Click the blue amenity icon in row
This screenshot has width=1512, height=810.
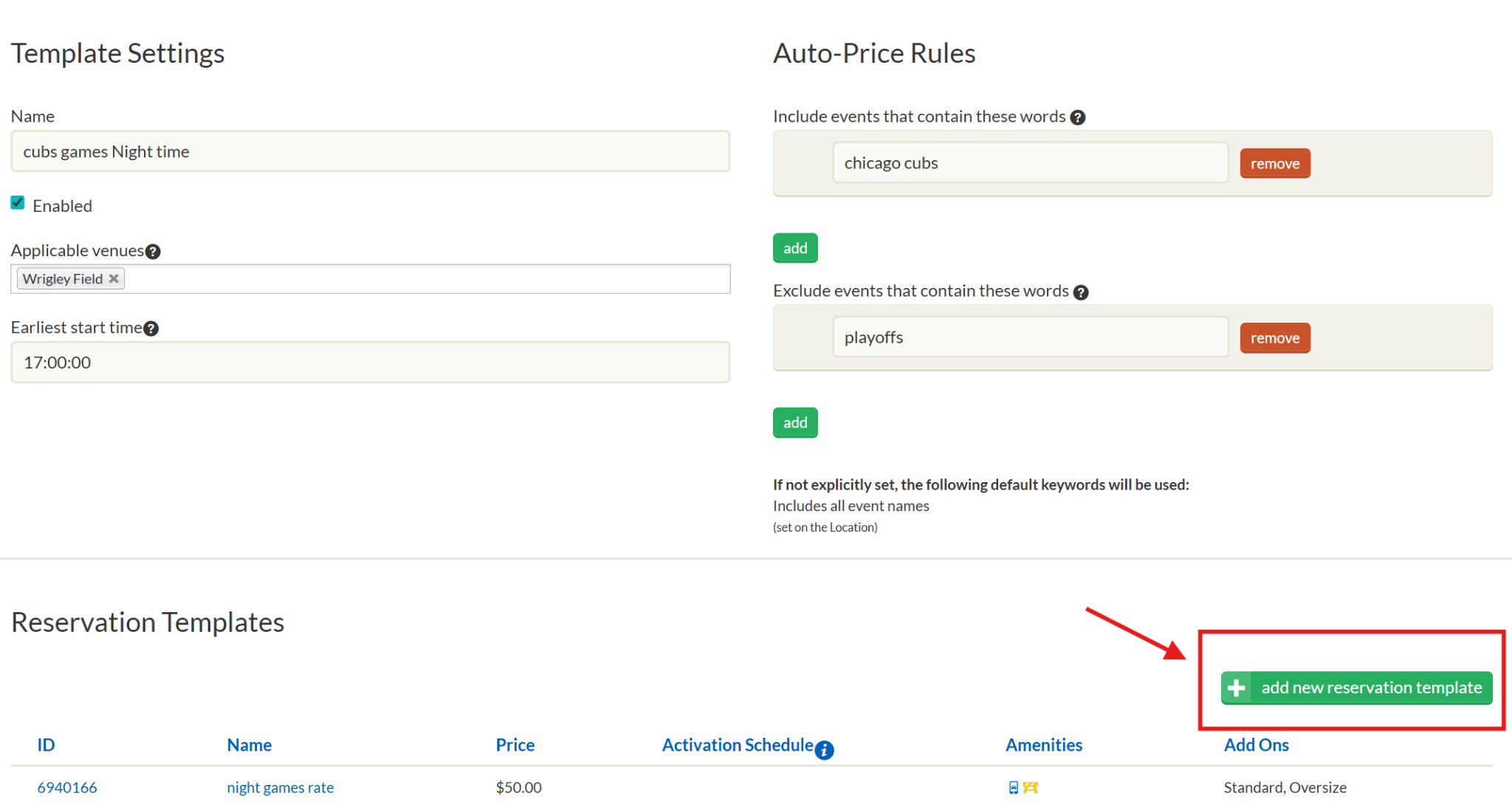click(1014, 788)
